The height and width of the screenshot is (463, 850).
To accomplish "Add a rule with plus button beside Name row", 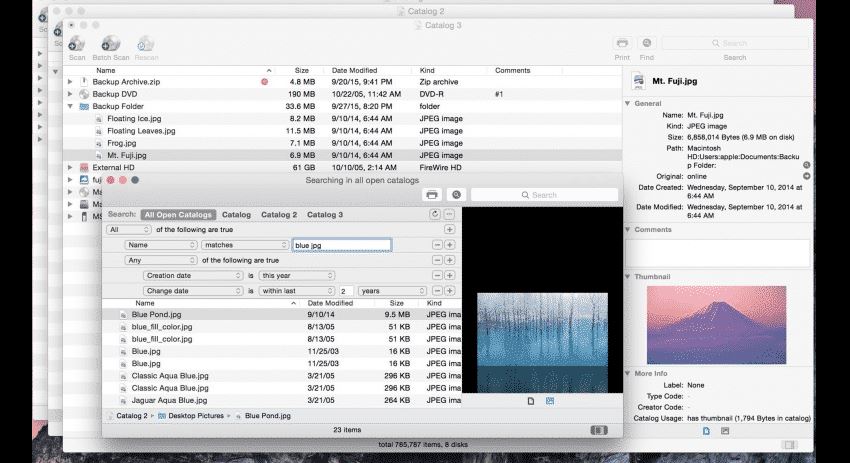I will point(449,245).
